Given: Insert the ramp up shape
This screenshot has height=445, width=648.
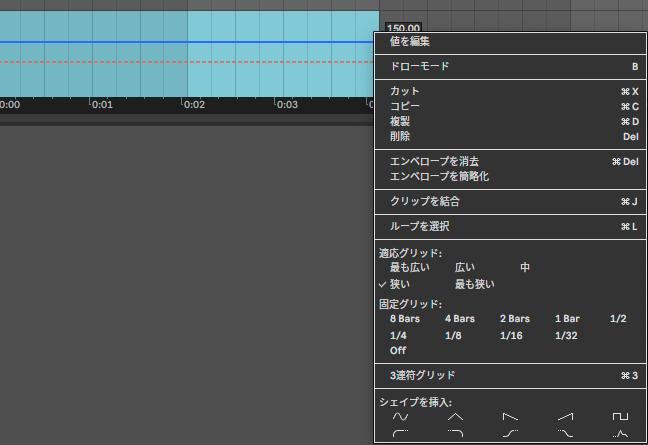Looking at the screenshot, I should click(565, 416).
